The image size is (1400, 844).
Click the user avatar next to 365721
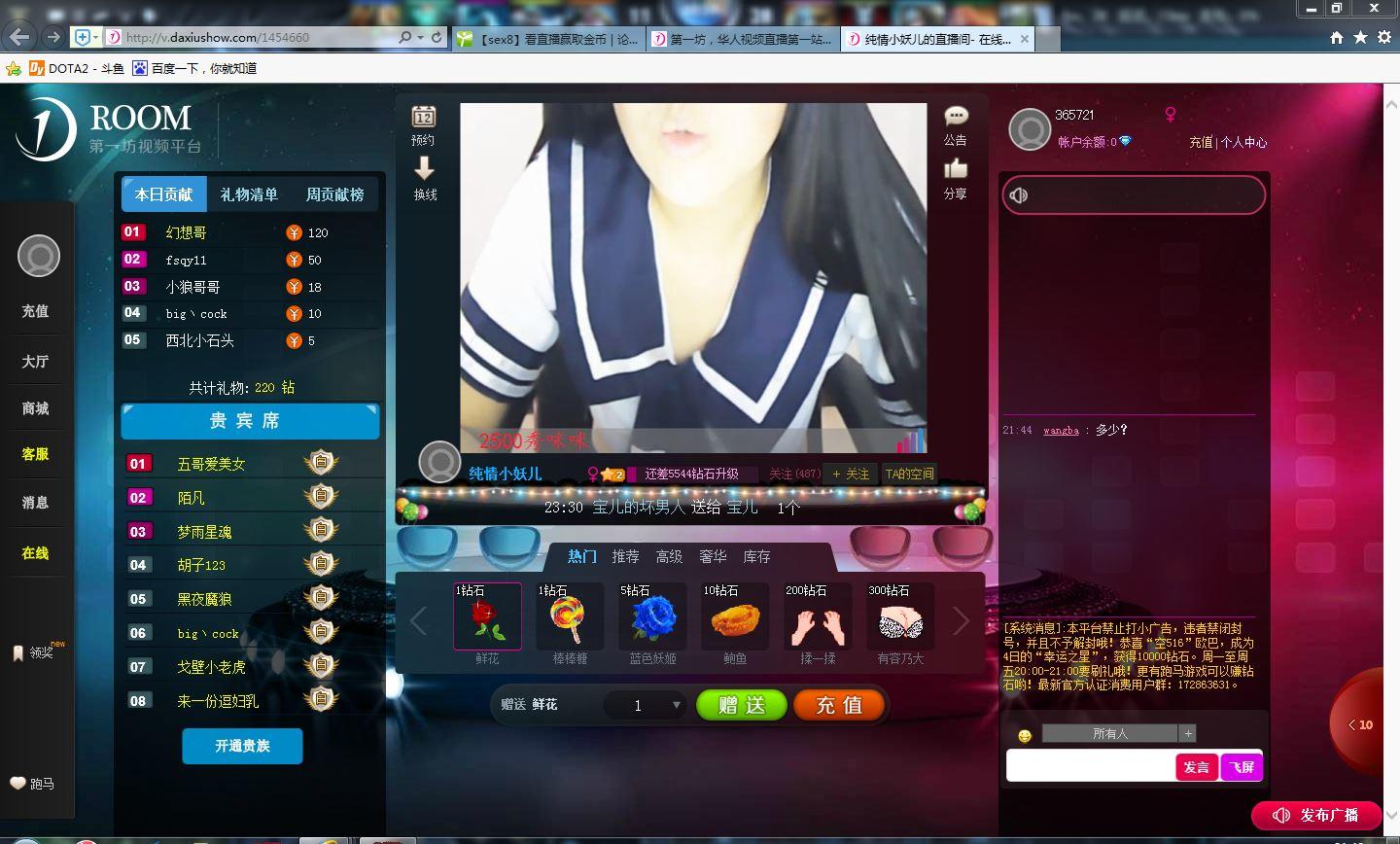click(1030, 129)
